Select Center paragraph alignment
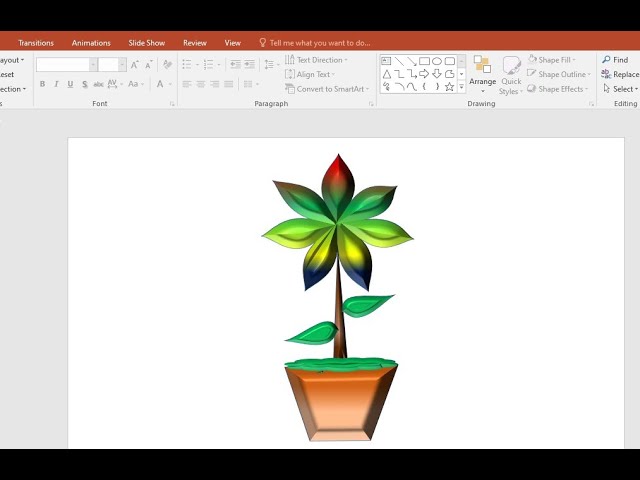The height and width of the screenshot is (480, 640). click(201, 84)
